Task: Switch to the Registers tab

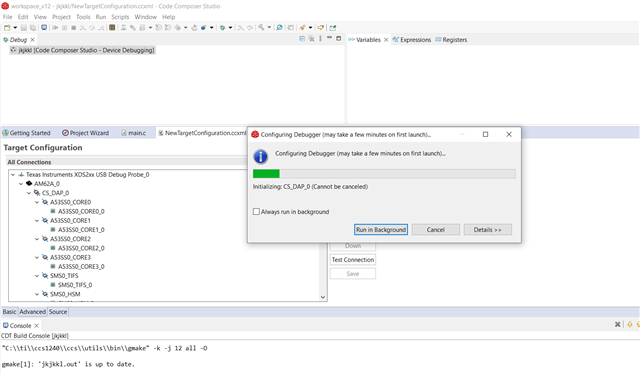Action: coord(451,40)
